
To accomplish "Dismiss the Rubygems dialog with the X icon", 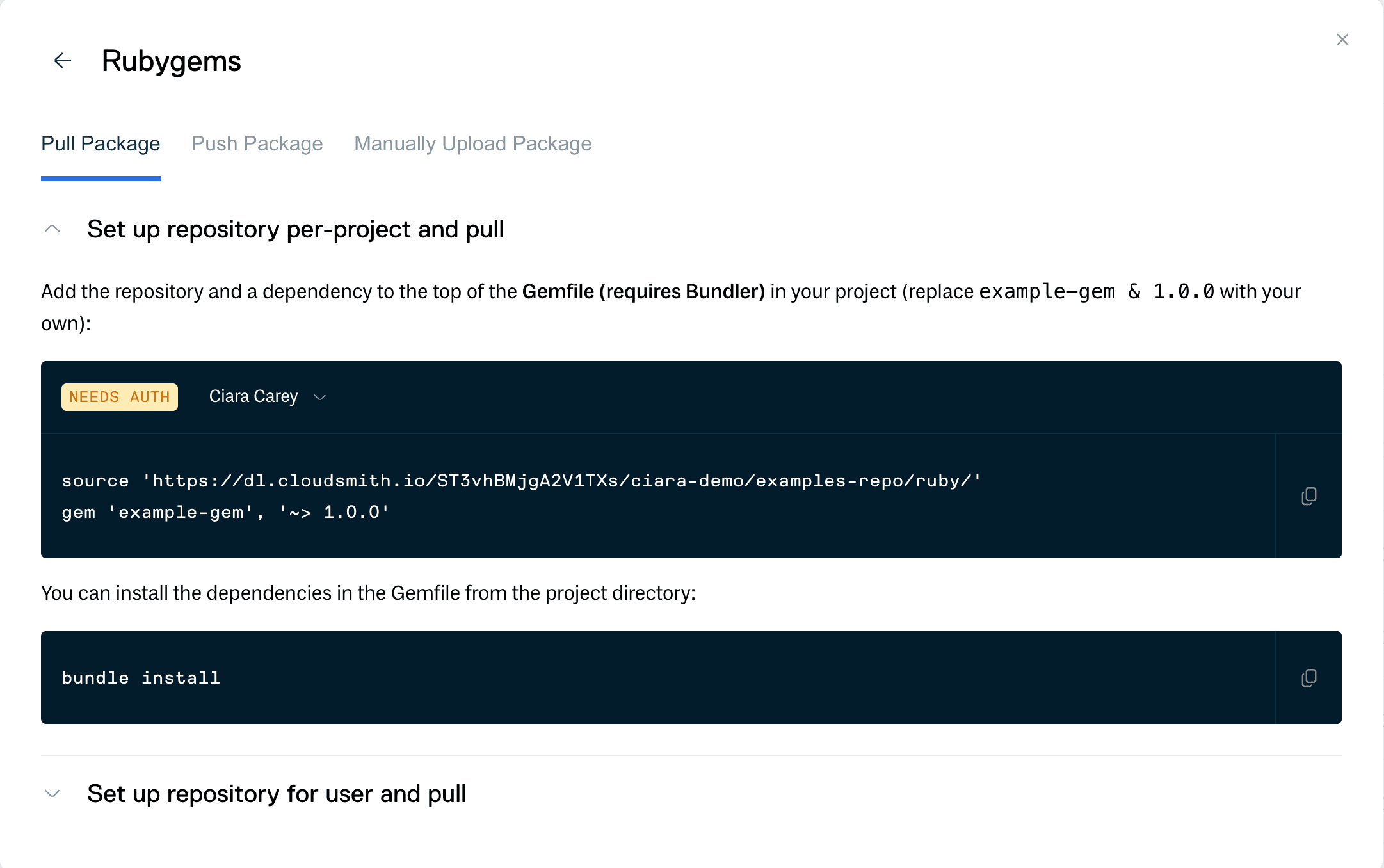I will pyautogui.click(x=1342, y=39).
